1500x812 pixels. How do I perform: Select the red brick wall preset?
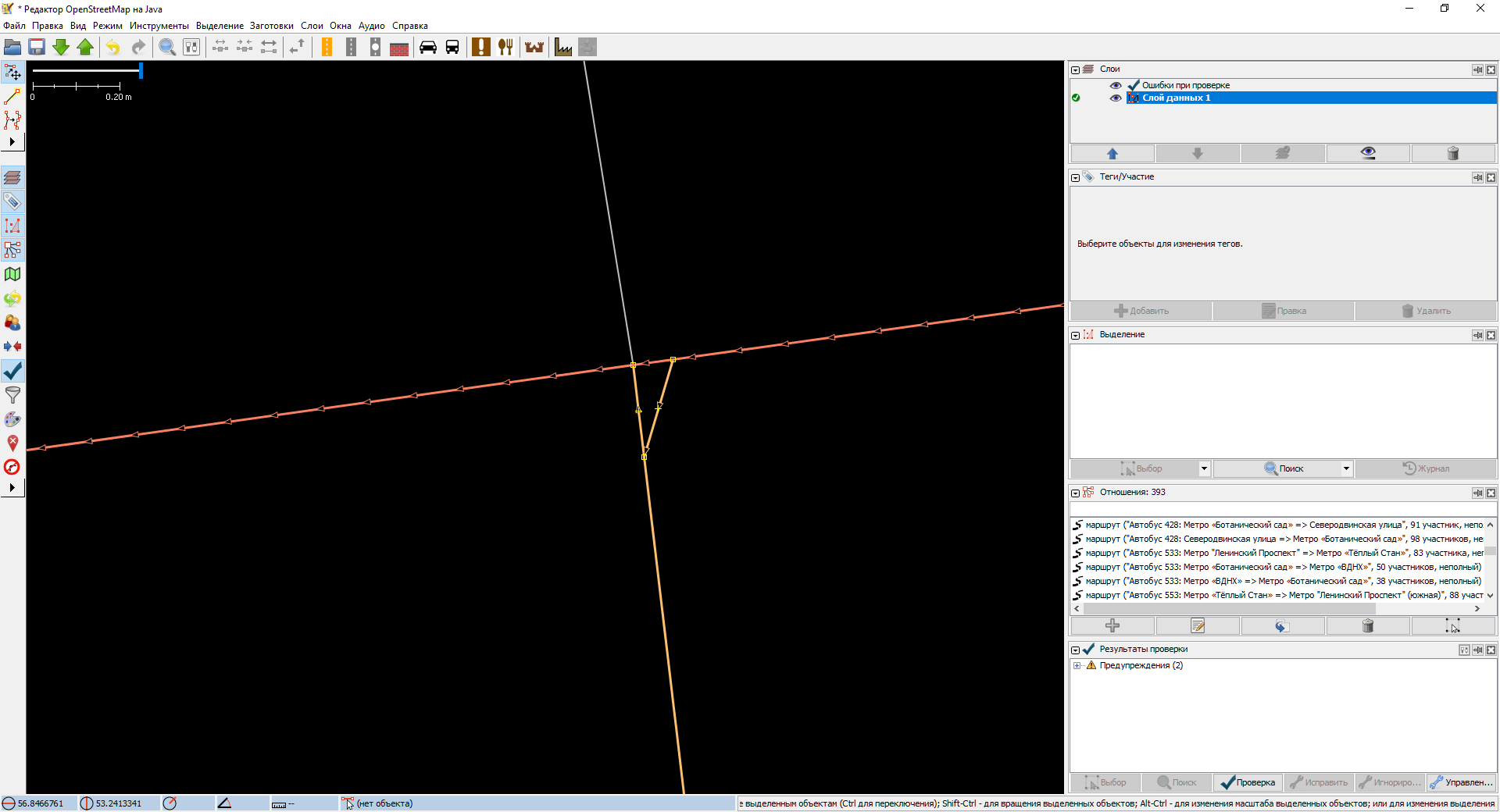(399, 47)
